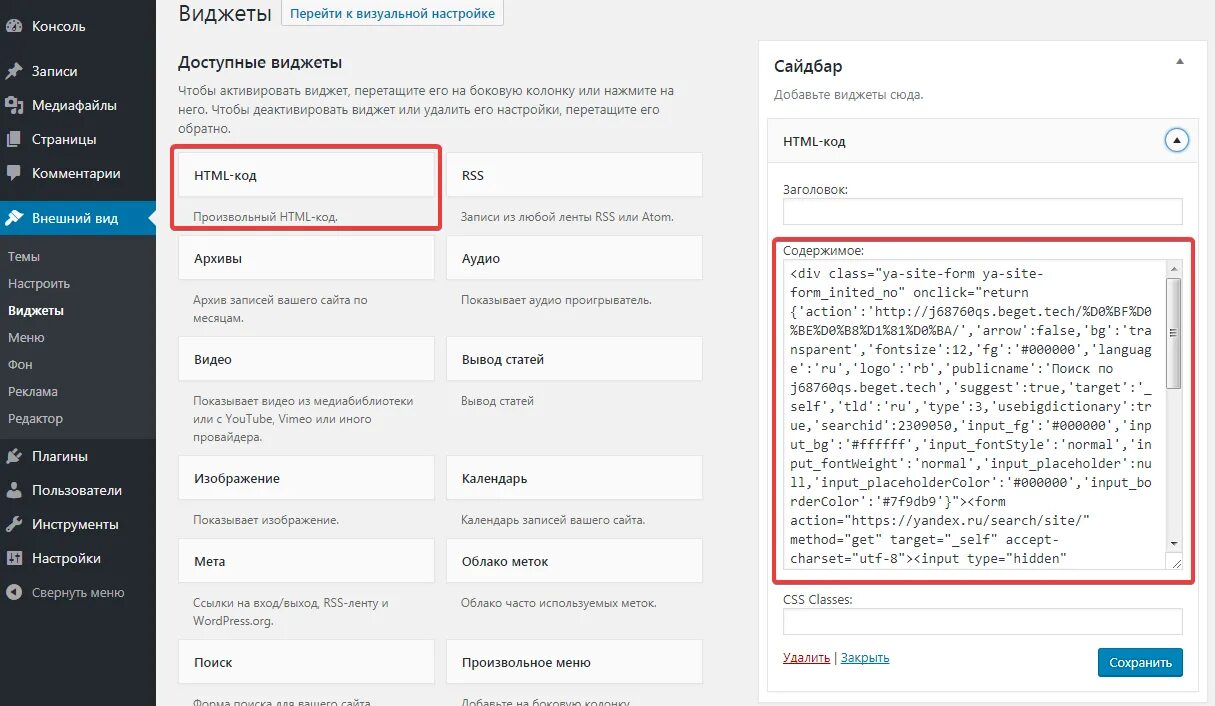
Task: Click the Медиафайлы media icon
Action: [14, 105]
